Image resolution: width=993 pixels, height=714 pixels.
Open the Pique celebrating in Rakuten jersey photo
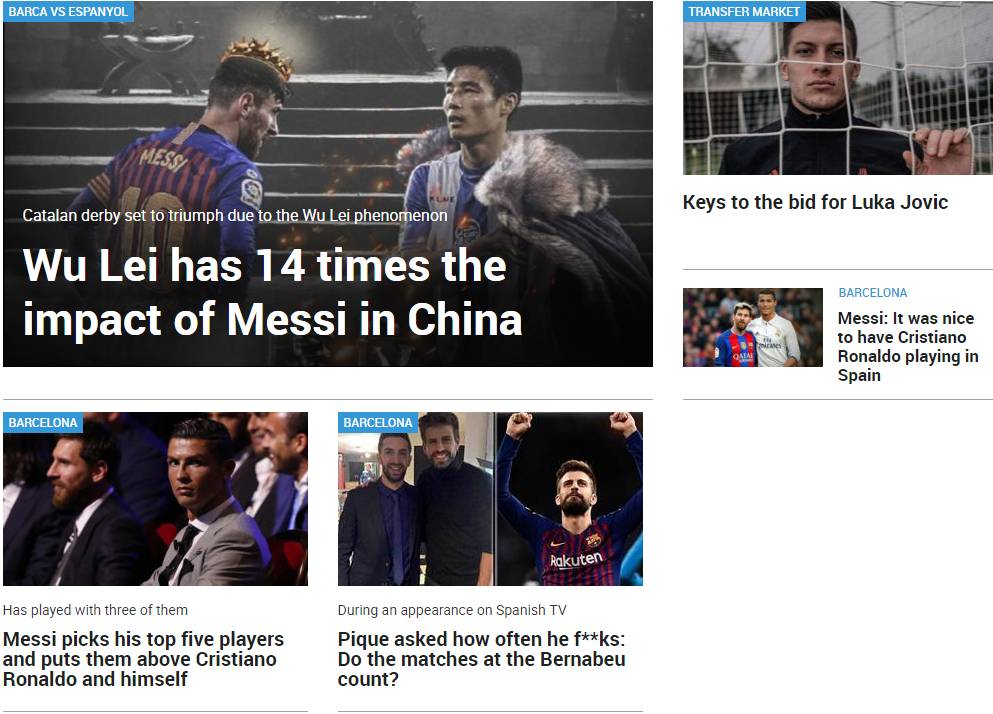[x=569, y=499]
